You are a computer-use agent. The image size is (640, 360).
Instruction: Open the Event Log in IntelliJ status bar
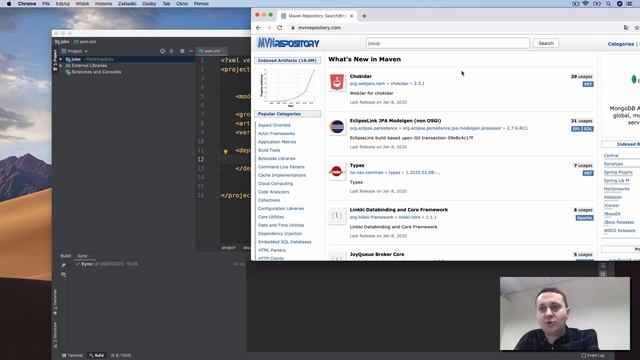click(x=593, y=356)
